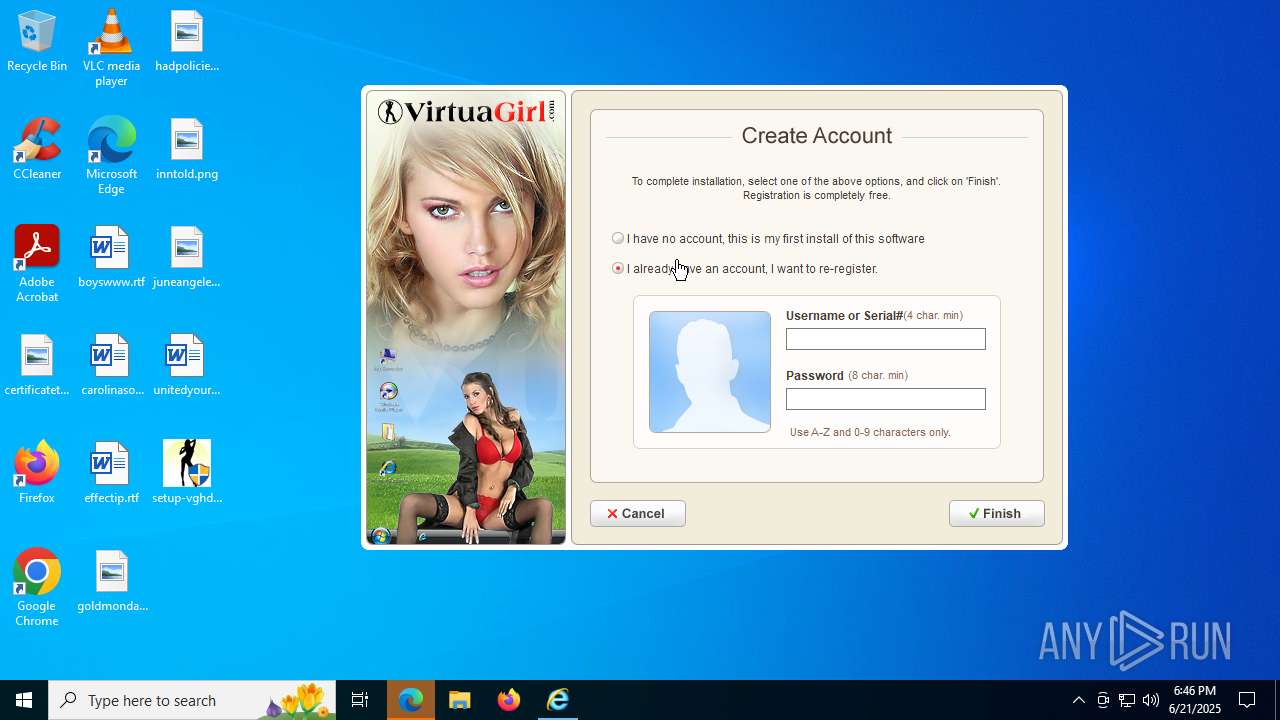Open the Recycle Bin desktop icon
The height and width of the screenshot is (720, 1280).
[37, 42]
